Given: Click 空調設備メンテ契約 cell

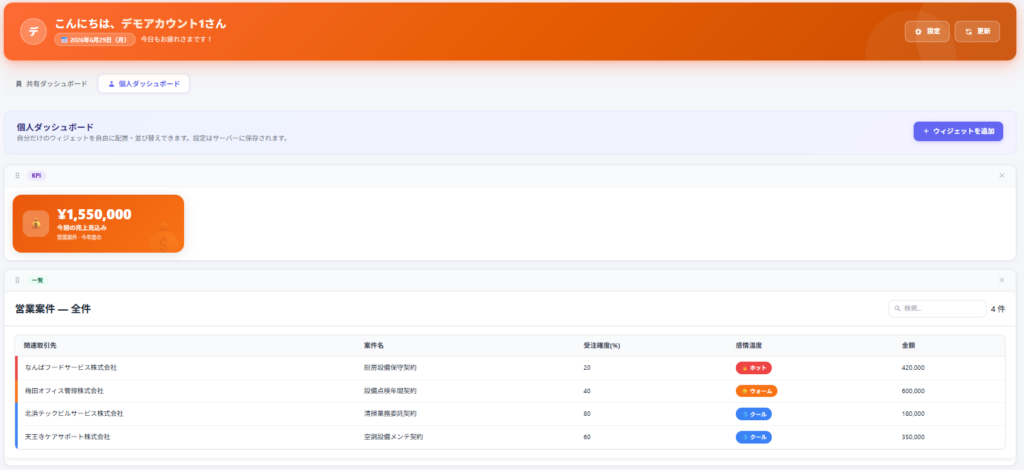Looking at the screenshot, I should point(393,437).
